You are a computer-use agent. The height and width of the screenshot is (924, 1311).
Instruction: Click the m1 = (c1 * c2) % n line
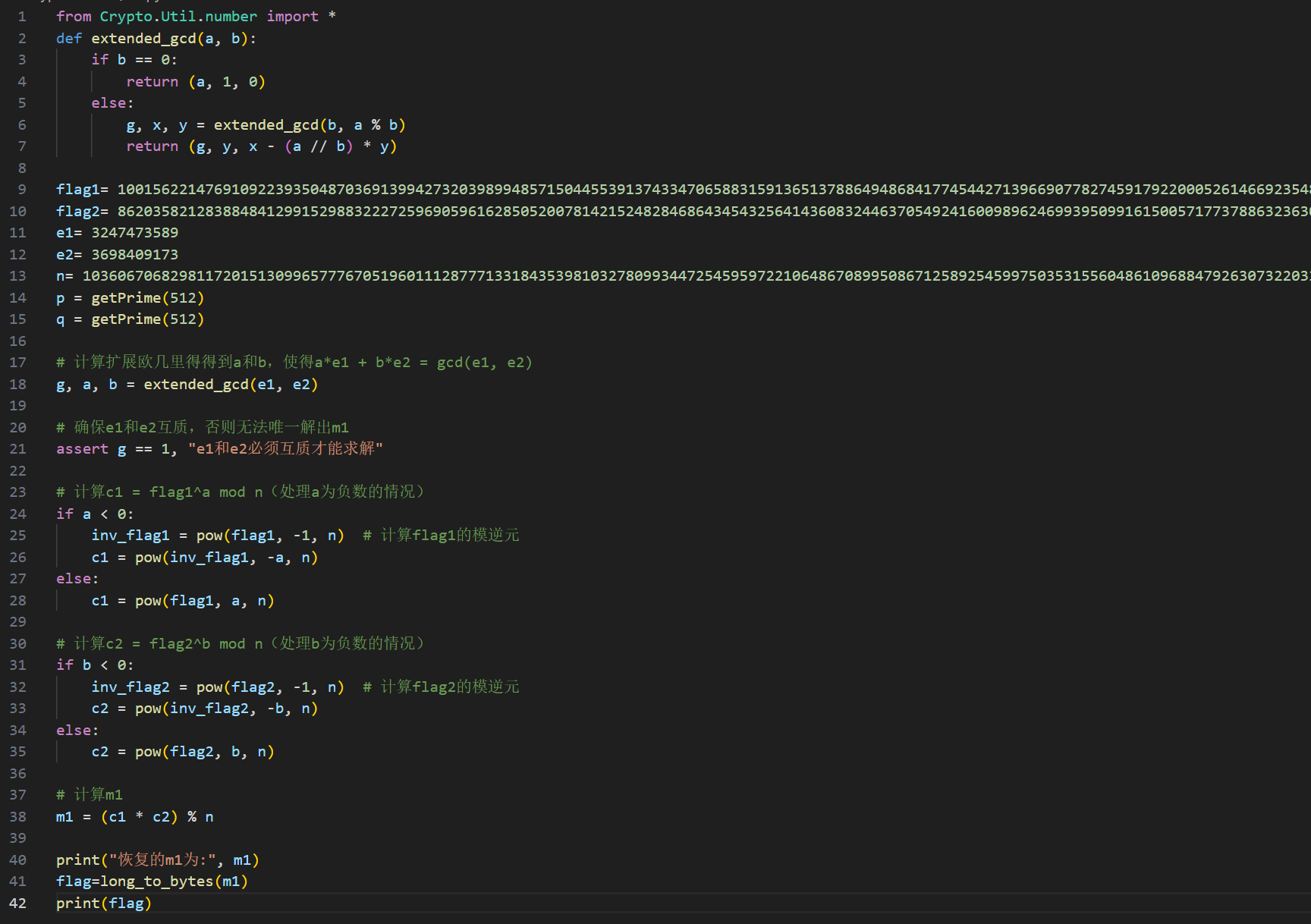click(134, 817)
